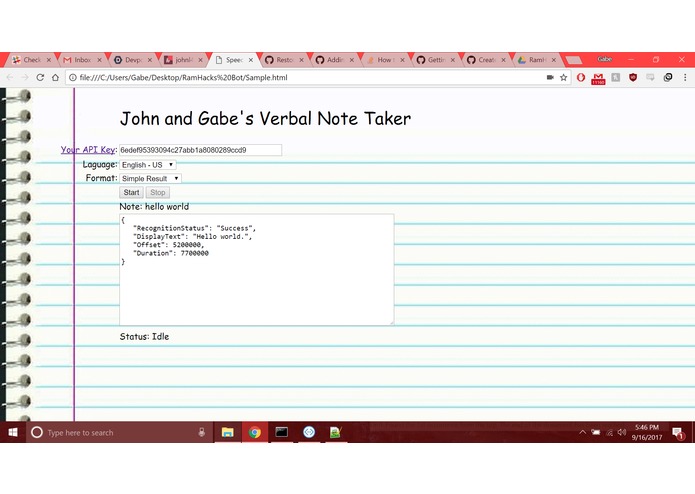This screenshot has width=695, height=494.
Task: Click the red shield extension icon
Action: (633, 78)
